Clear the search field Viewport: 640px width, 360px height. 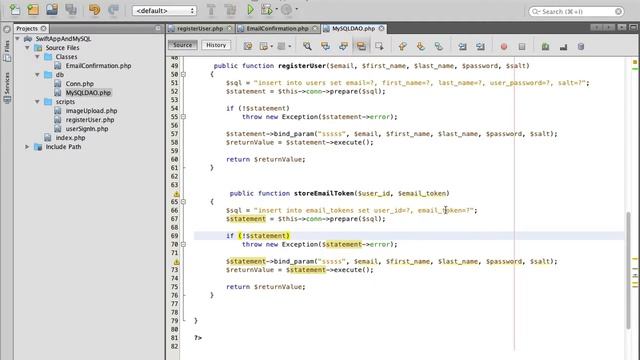[618, 11]
